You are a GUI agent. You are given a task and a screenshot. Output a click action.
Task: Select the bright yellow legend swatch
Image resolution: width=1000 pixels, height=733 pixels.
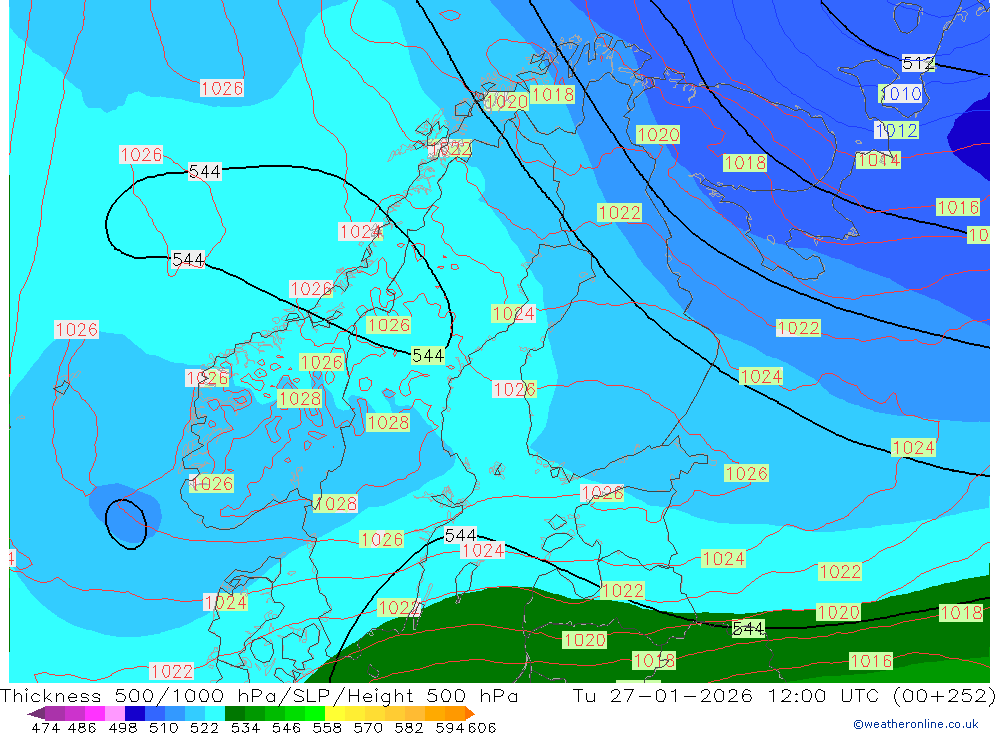tap(335, 713)
